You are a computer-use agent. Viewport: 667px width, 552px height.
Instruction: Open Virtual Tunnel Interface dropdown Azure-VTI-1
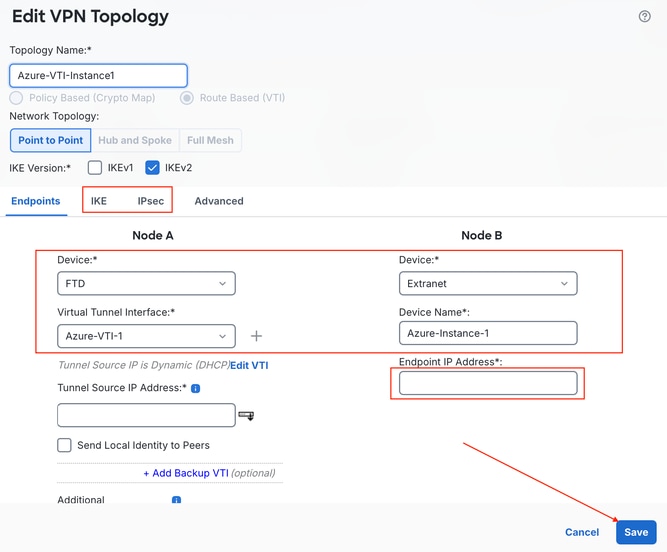tap(146, 336)
